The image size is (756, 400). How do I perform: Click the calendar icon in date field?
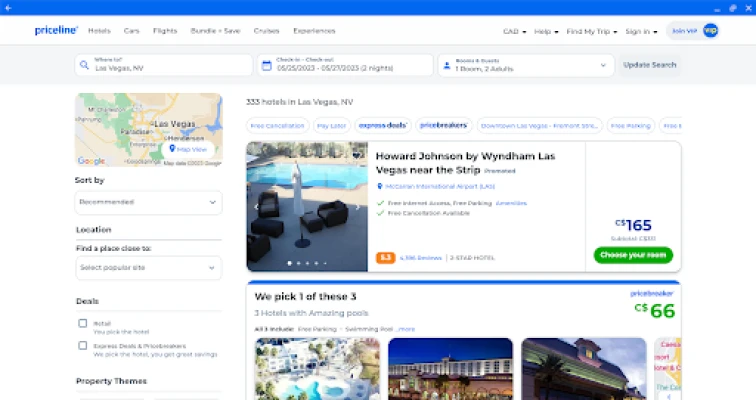(266, 65)
